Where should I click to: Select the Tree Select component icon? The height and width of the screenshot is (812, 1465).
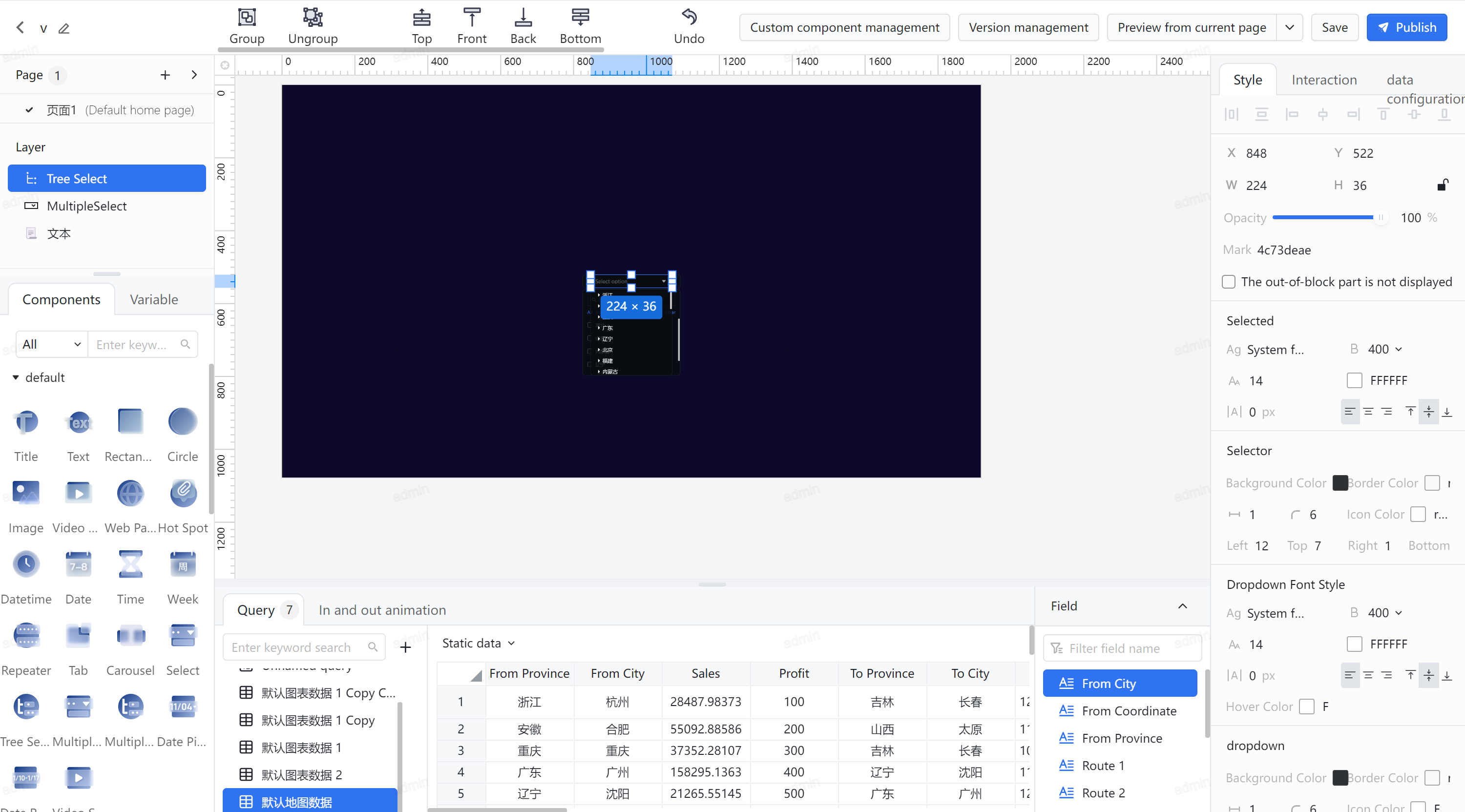point(26,707)
